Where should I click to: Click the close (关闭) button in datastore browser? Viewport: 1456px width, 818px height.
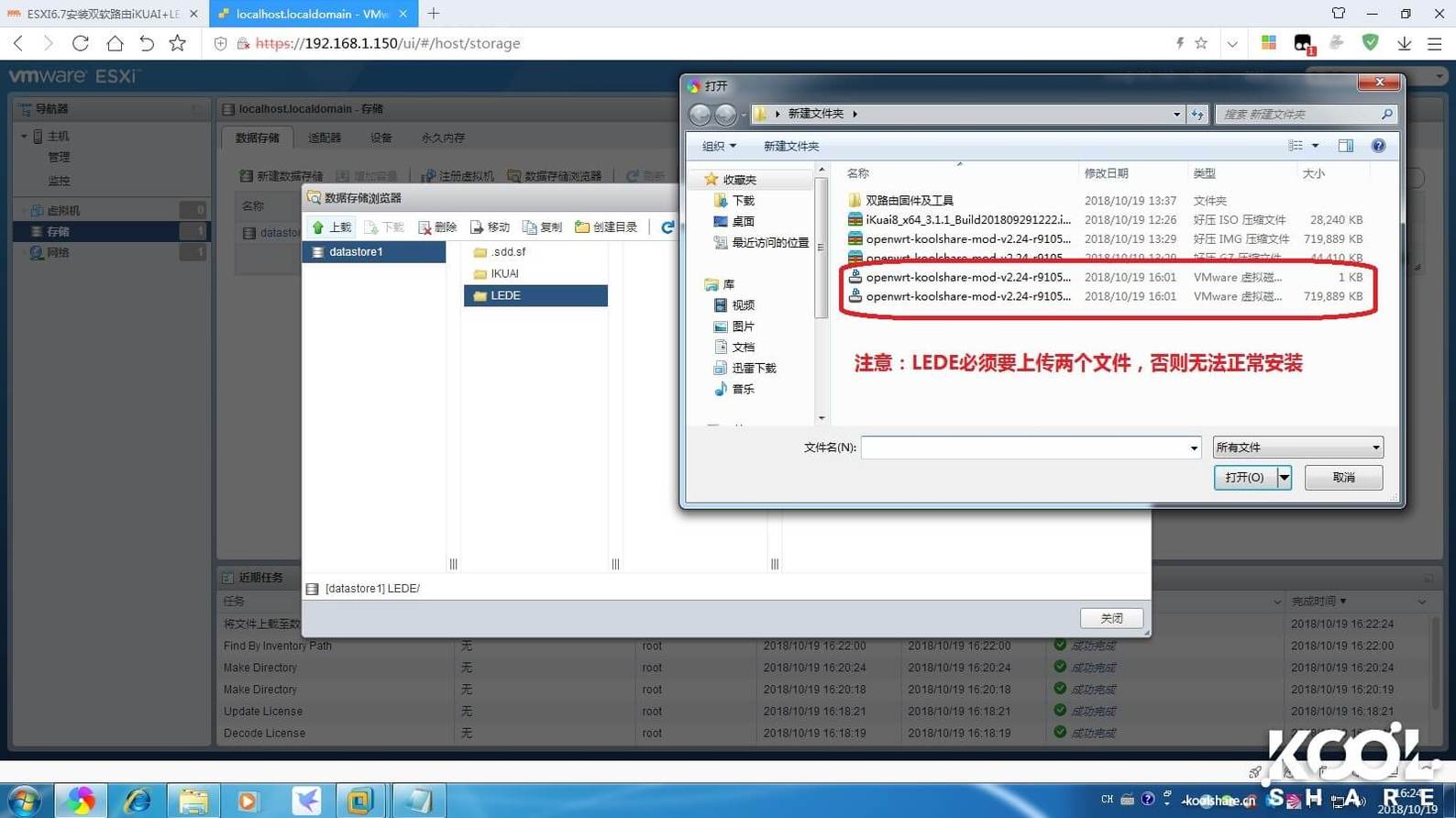[x=1111, y=618]
